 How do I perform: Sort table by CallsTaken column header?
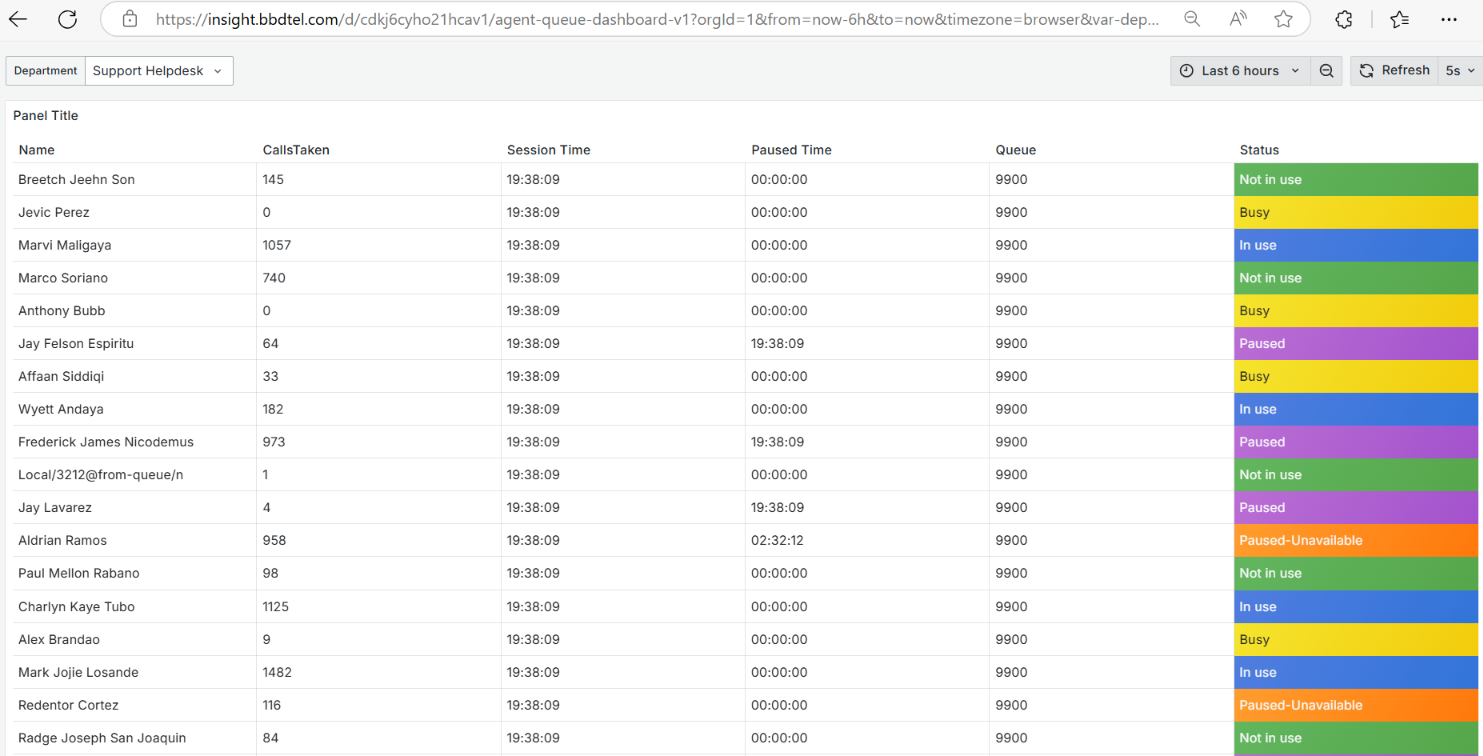pyautogui.click(x=296, y=150)
